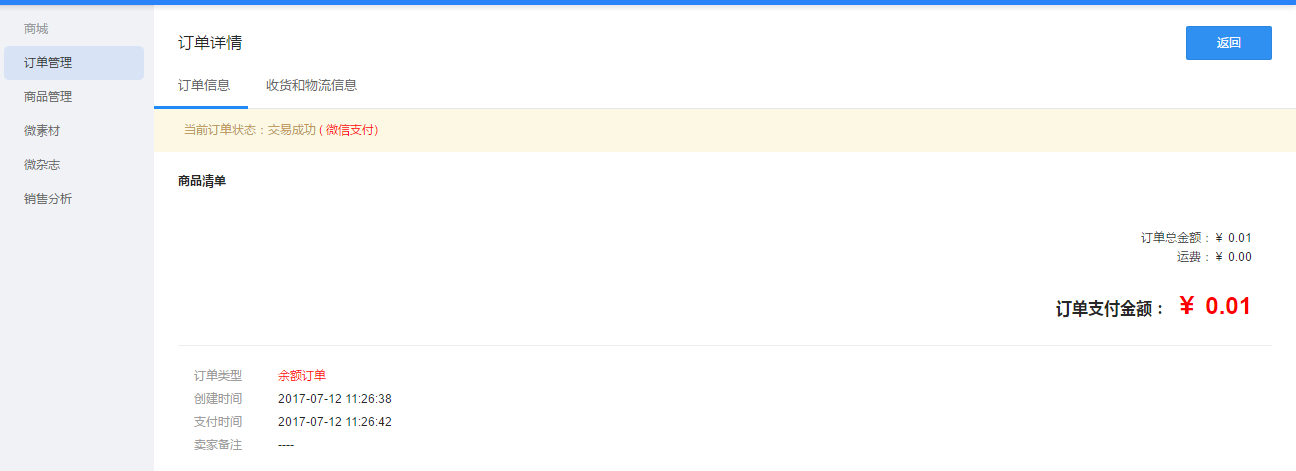Navigate to 销售分析 in the sidebar
This screenshot has width=1296, height=471.
coord(48,199)
